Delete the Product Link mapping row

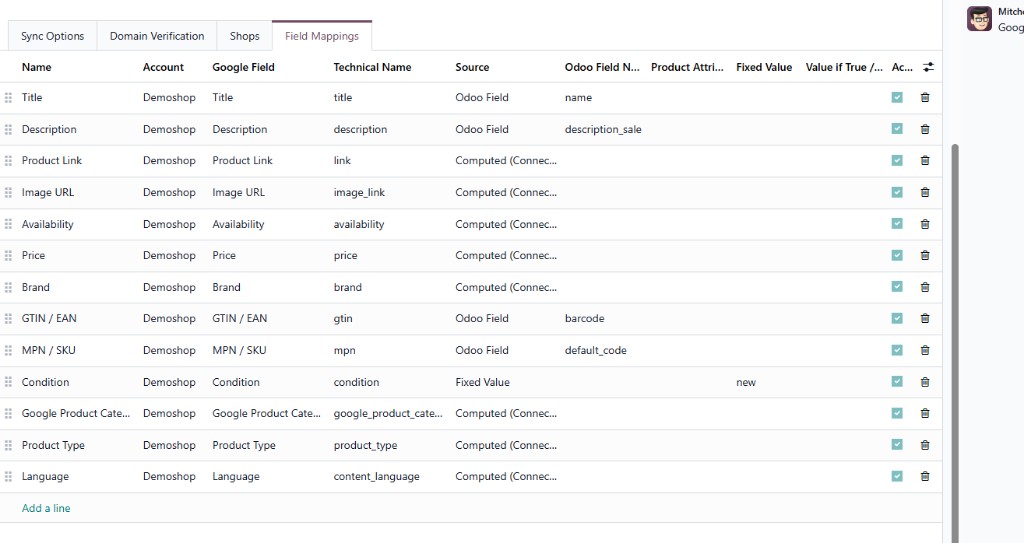(925, 161)
